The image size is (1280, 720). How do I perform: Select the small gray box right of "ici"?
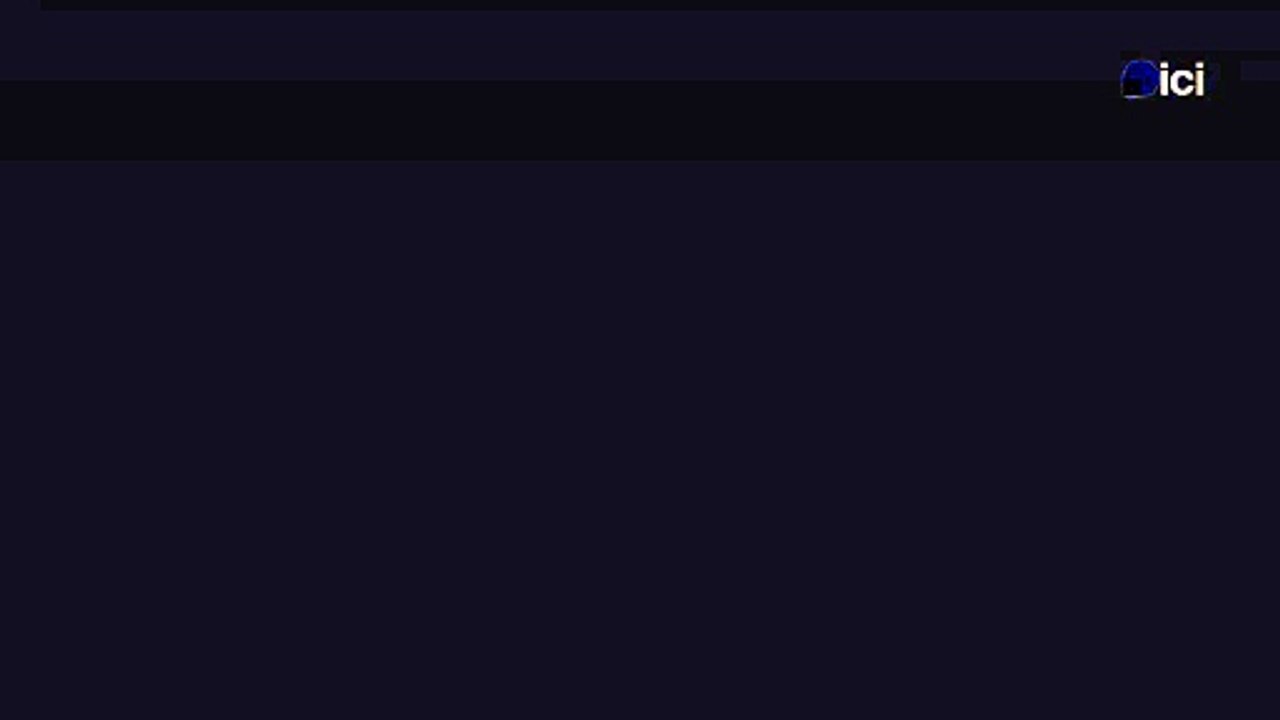1259,70
